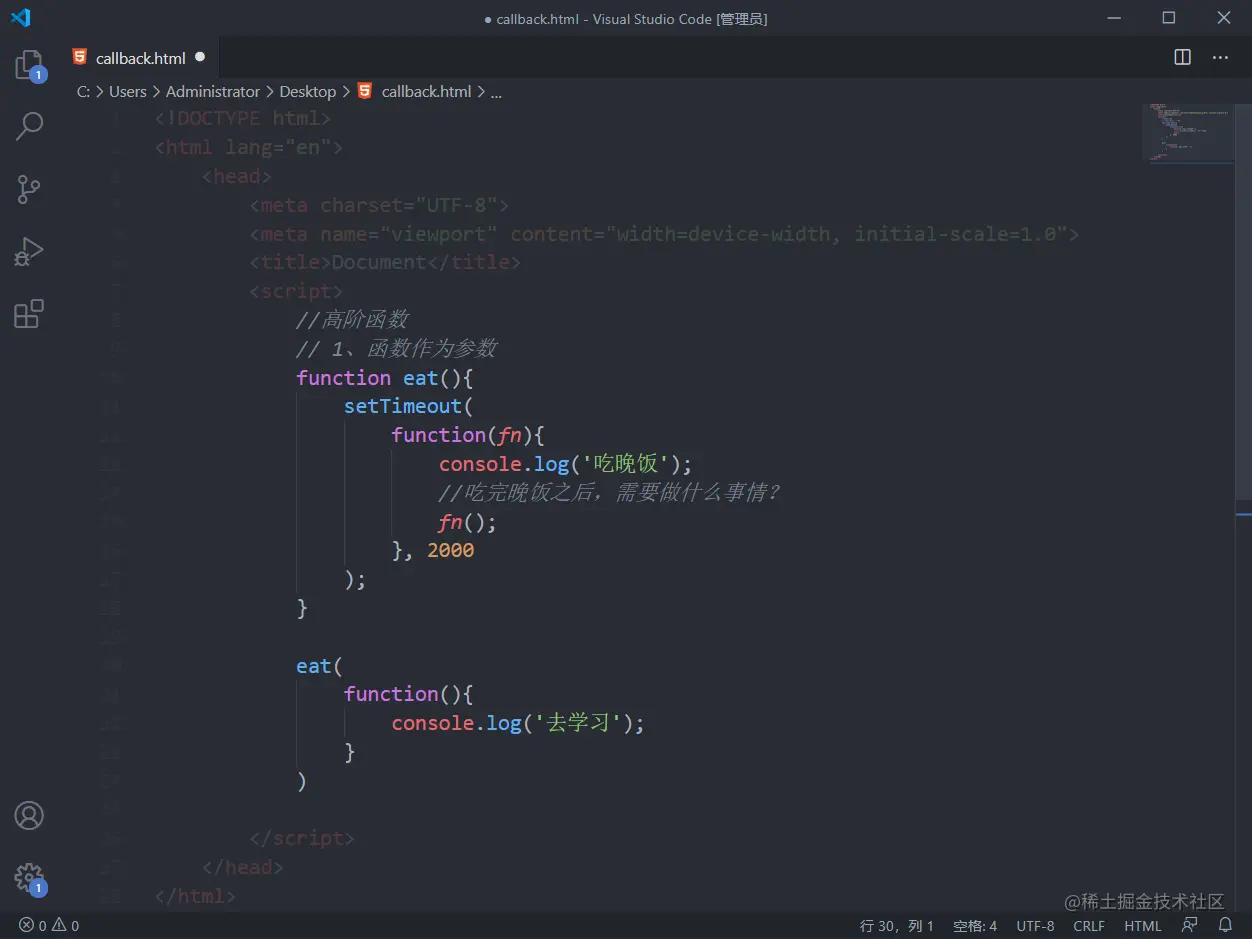Click the <html lang="en"> line
1252x939 pixels.
tap(249, 147)
